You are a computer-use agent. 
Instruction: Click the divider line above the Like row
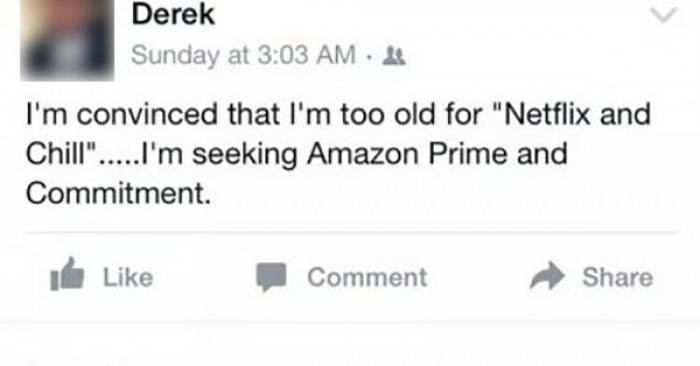(350, 233)
